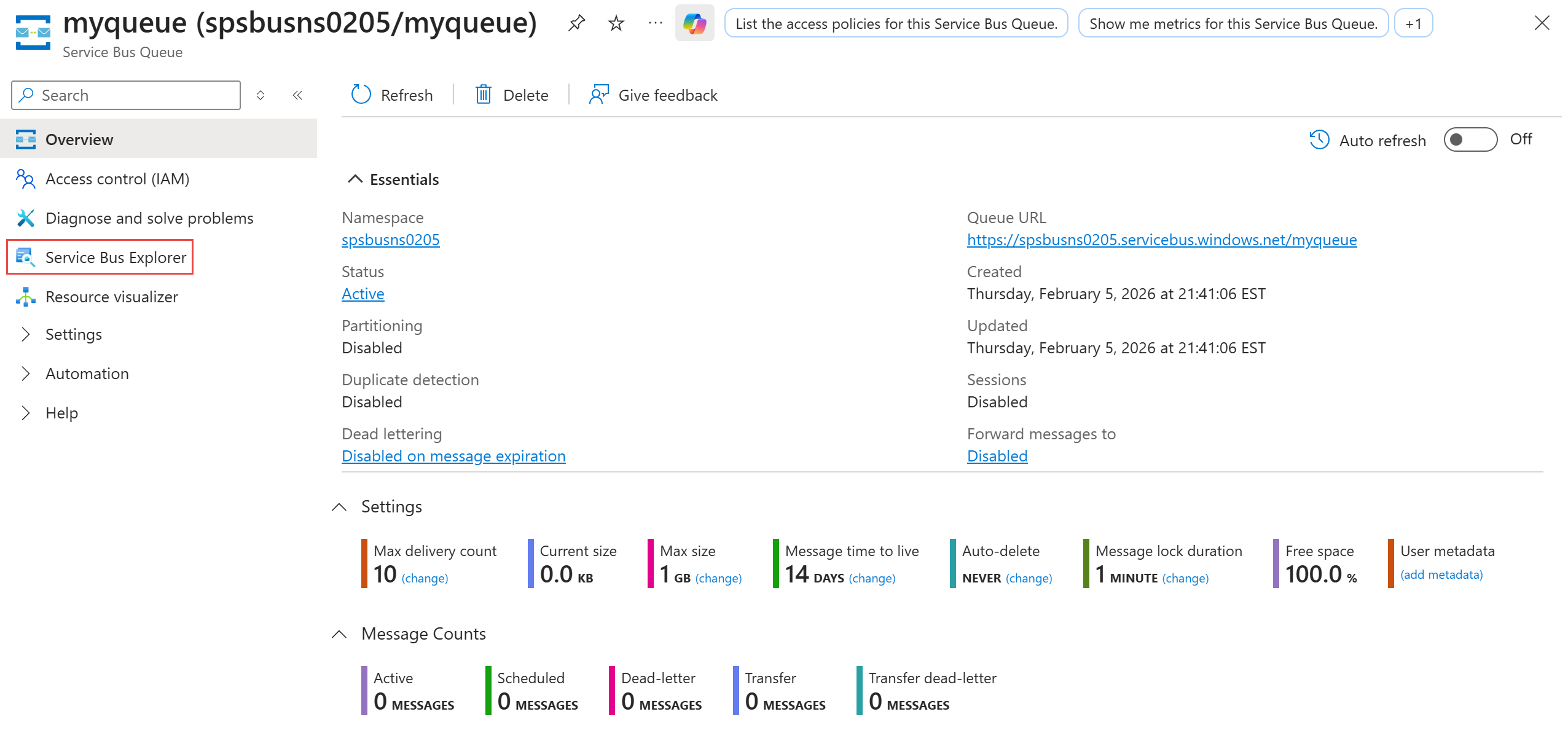
Task: Click the Delete trash can icon
Action: click(484, 95)
